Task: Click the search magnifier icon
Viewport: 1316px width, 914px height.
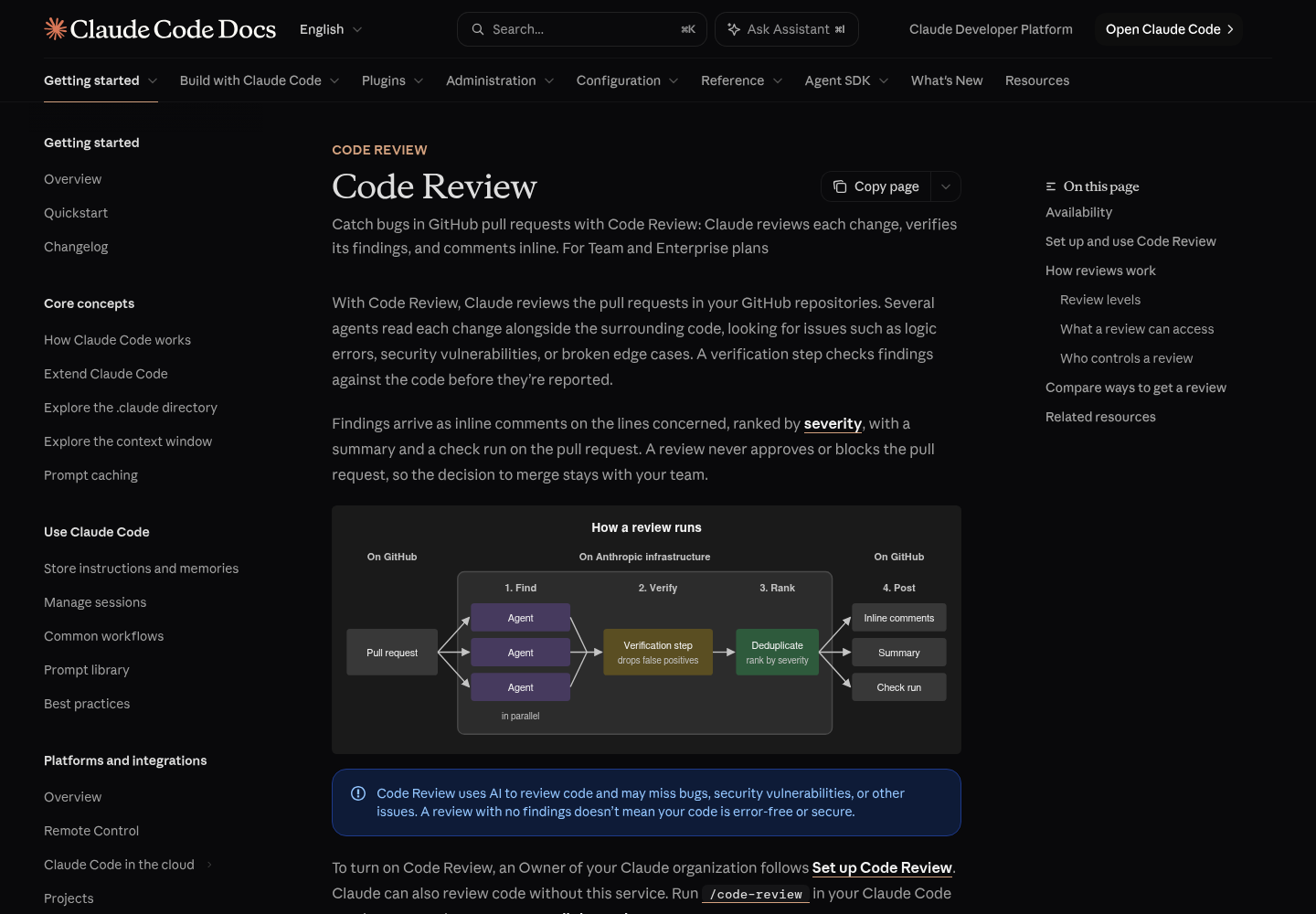Action: 478,29
